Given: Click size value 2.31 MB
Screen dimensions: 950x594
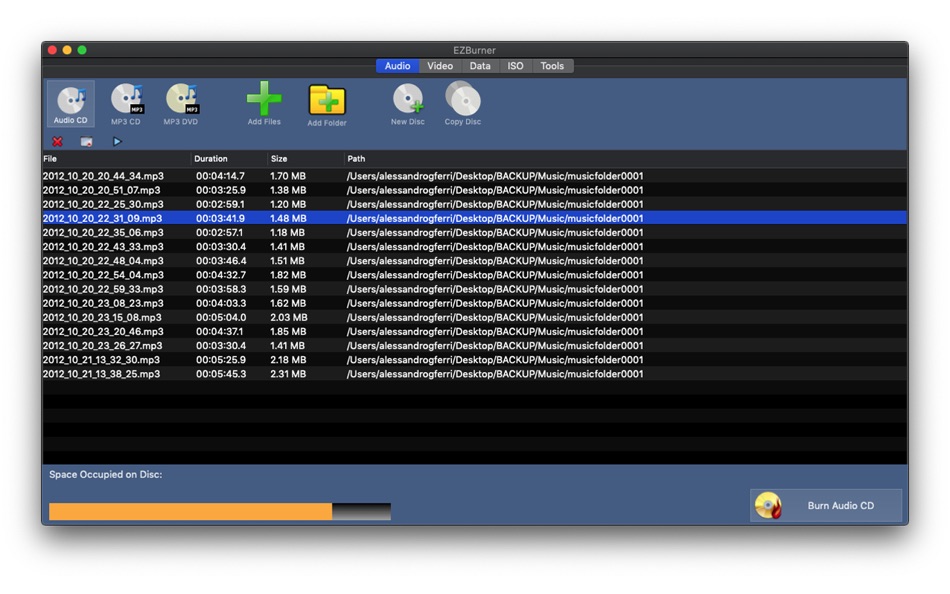Looking at the screenshot, I should 288,374.
